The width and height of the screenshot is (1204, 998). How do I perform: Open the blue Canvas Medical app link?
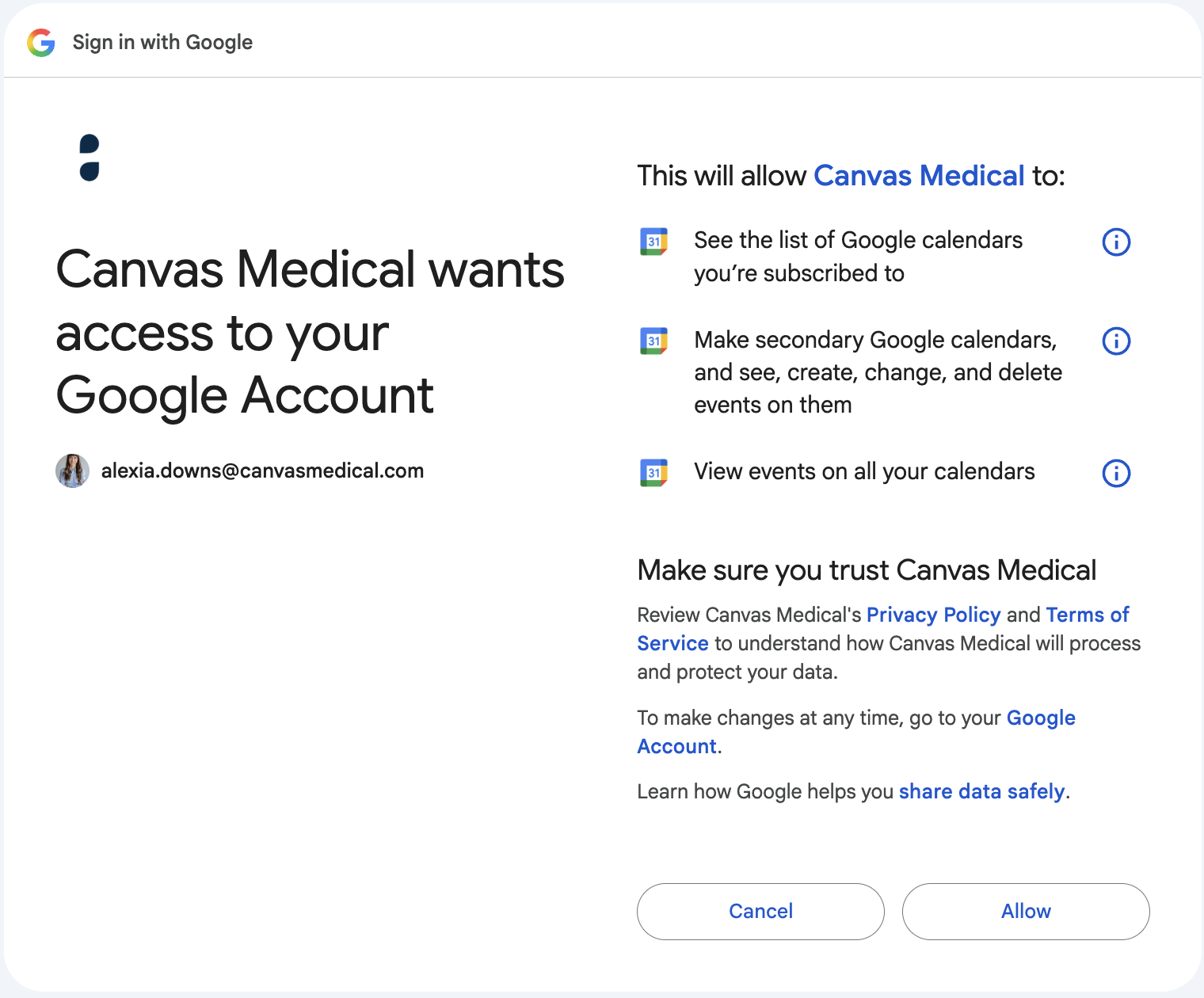coord(919,175)
